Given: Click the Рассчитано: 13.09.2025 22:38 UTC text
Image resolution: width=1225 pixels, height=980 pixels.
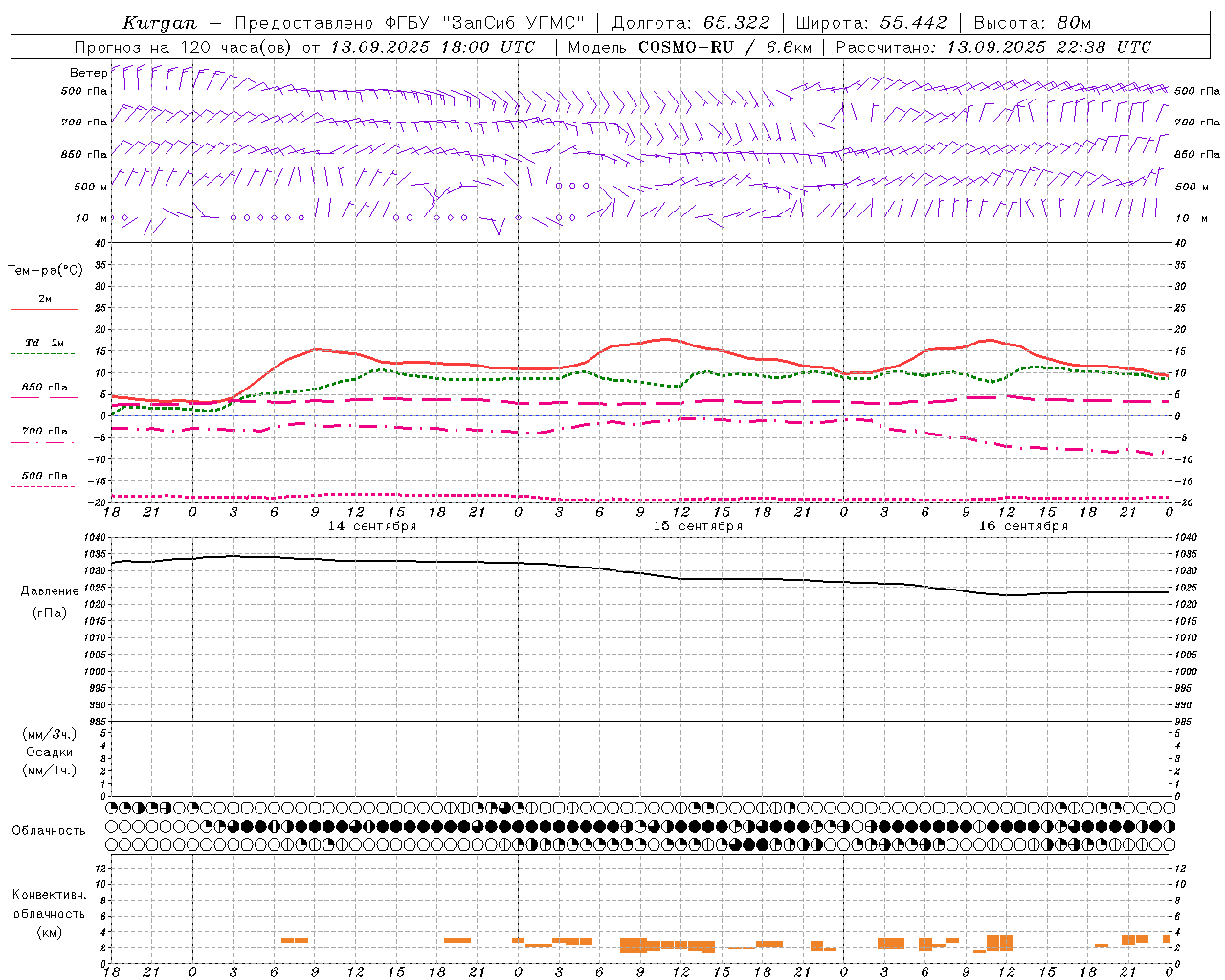Looking at the screenshot, I should (x=993, y=47).
